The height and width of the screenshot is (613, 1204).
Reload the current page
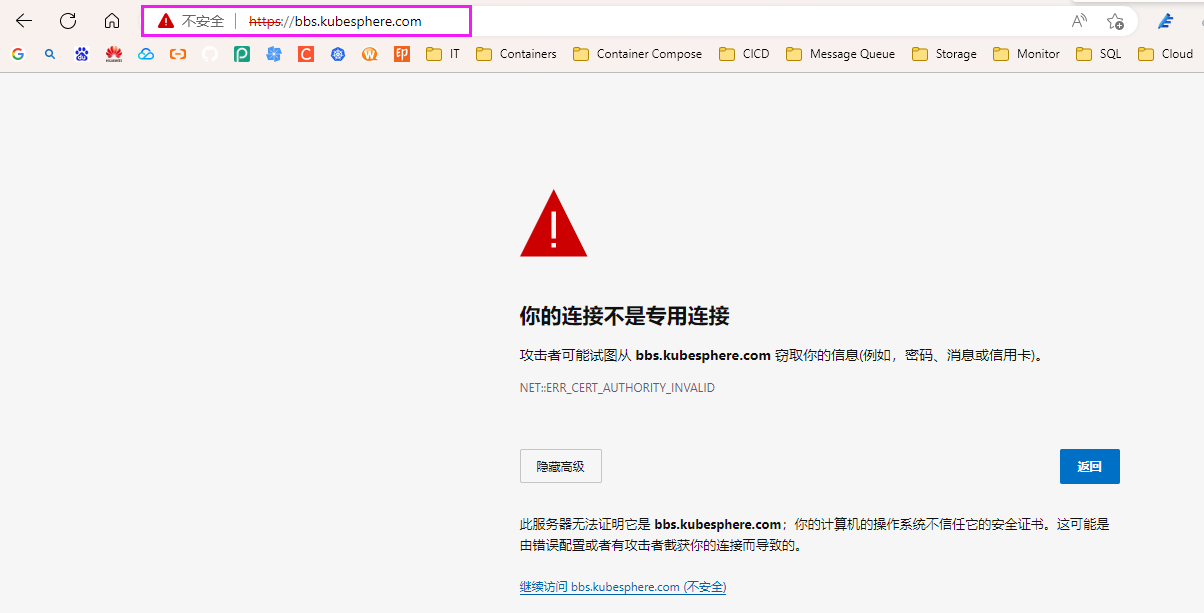(68, 21)
